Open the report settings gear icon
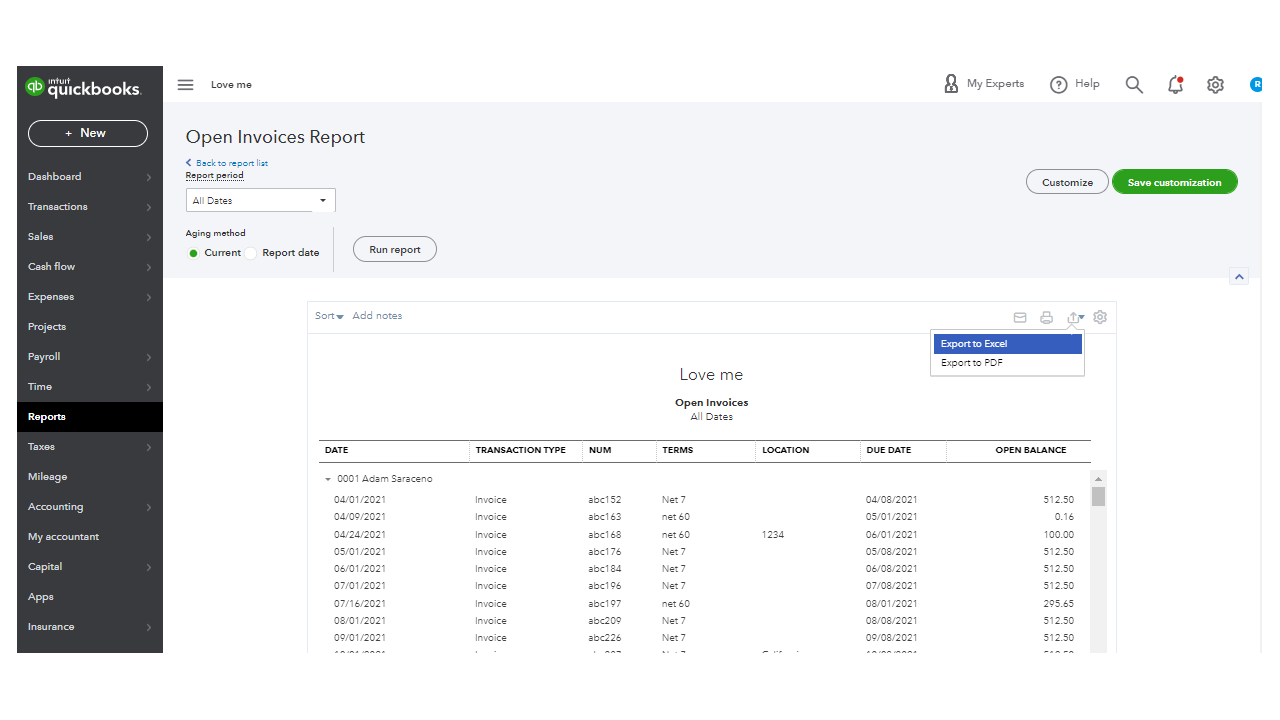Image resolution: width=1280 pixels, height=720 pixels. point(1099,317)
